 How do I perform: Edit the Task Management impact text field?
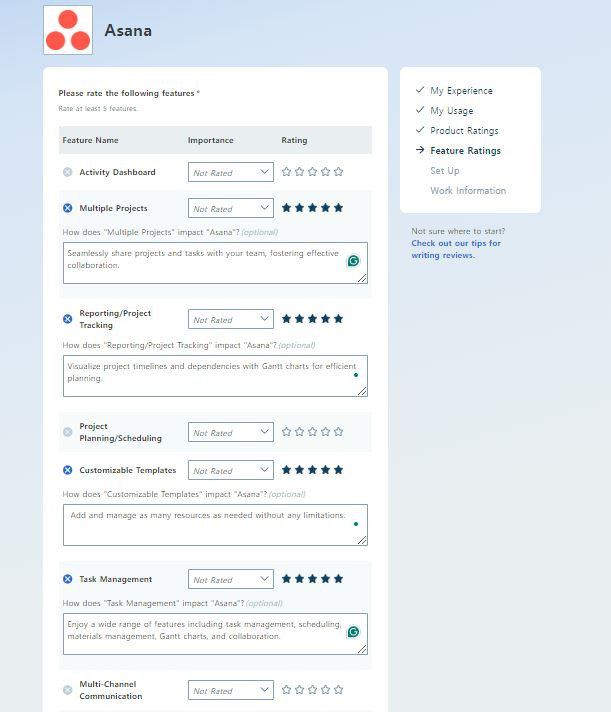[x=215, y=634]
